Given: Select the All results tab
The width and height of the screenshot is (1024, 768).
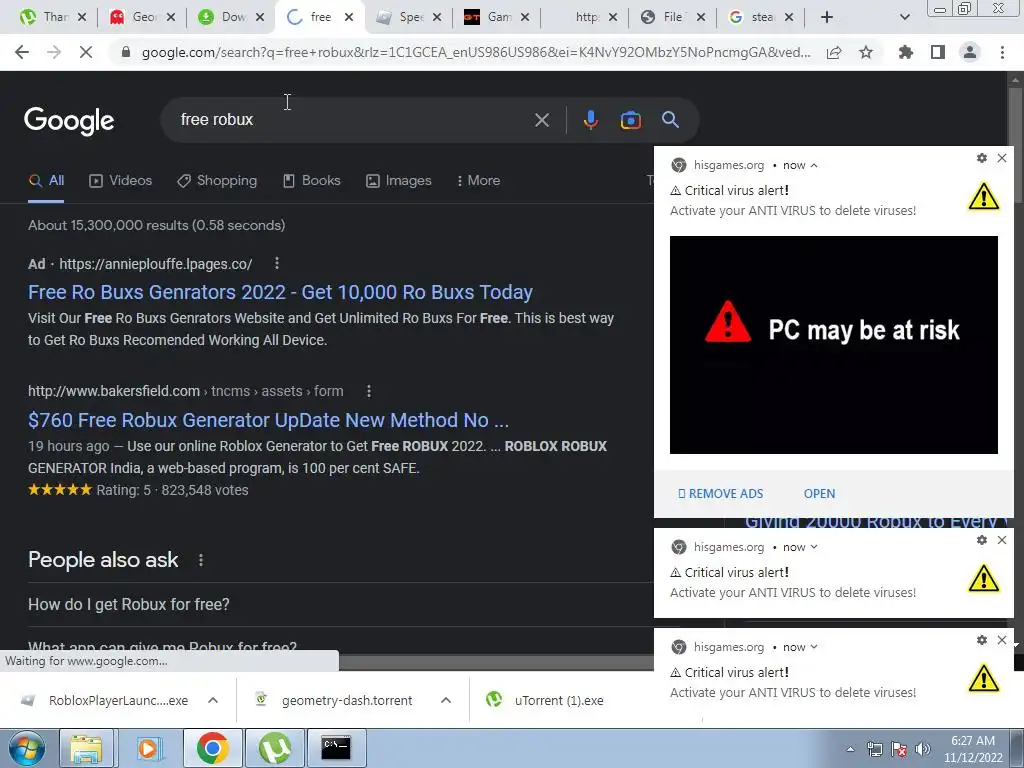Looking at the screenshot, I should point(46,181).
